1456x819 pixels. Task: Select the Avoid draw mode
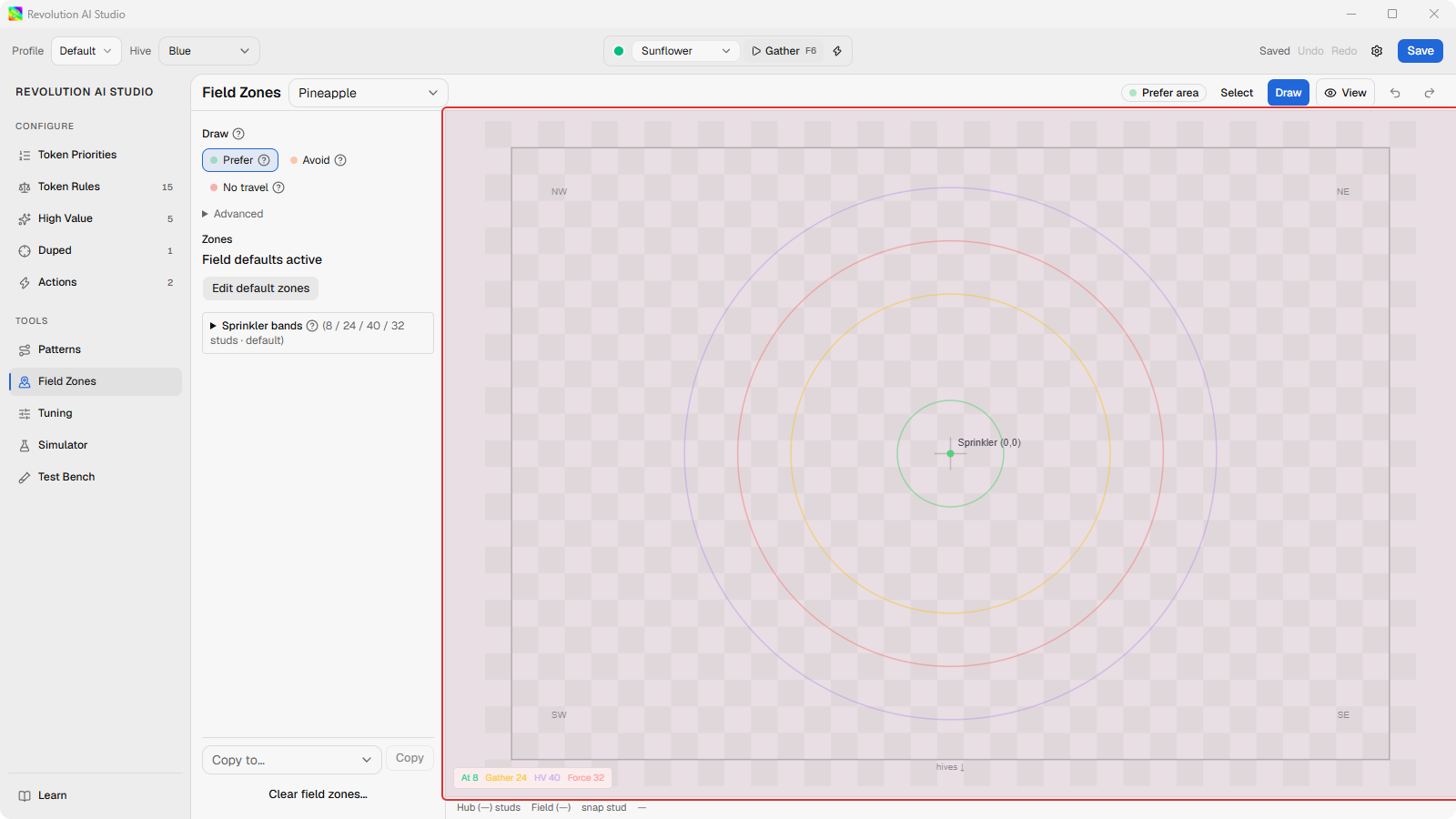pyautogui.click(x=318, y=160)
